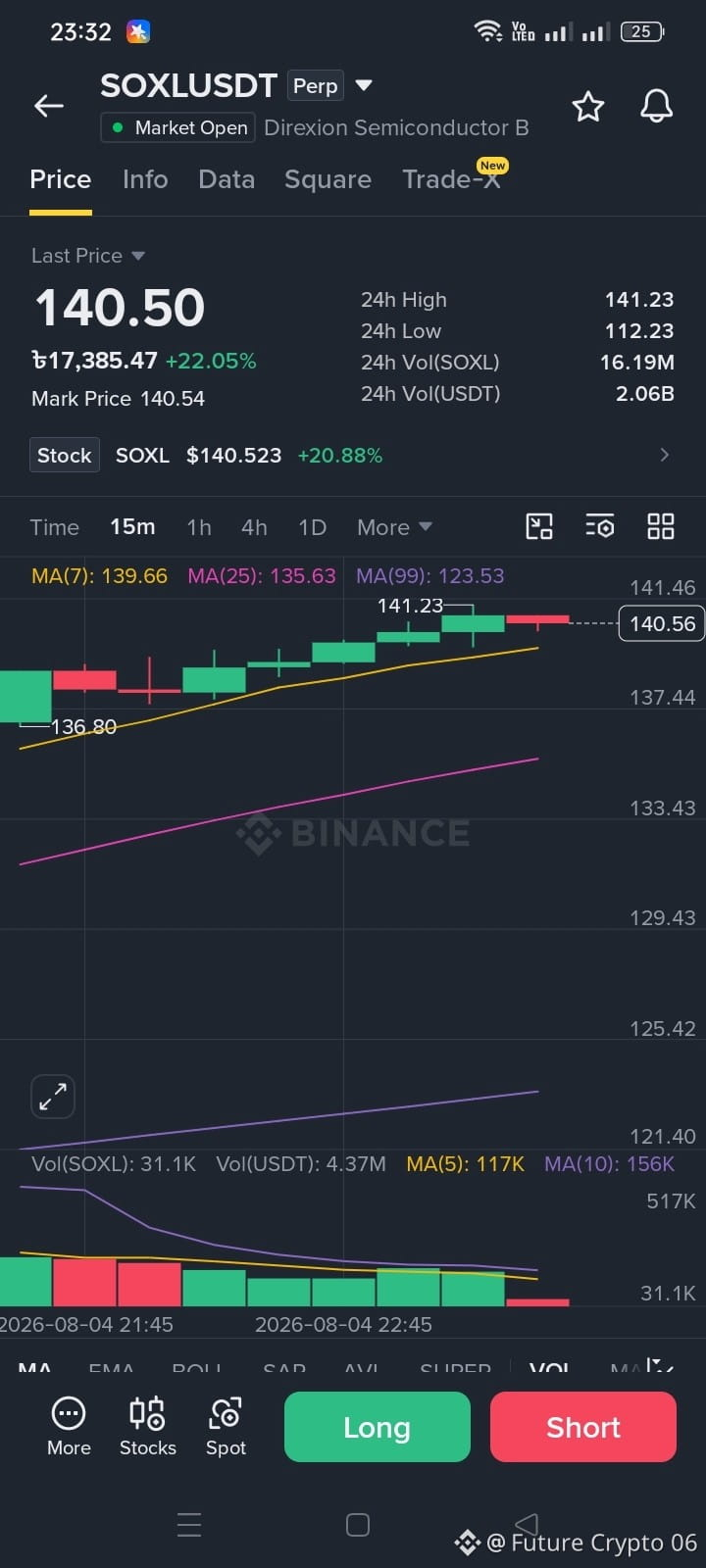This screenshot has width=706, height=1568.
Task: Tap the 24h High 141.23 value
Action: [x=639, y=300]
